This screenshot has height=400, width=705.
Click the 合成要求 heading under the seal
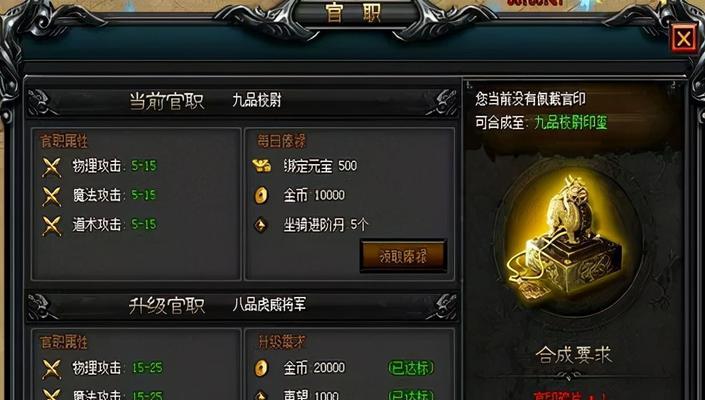click(574, 355)
